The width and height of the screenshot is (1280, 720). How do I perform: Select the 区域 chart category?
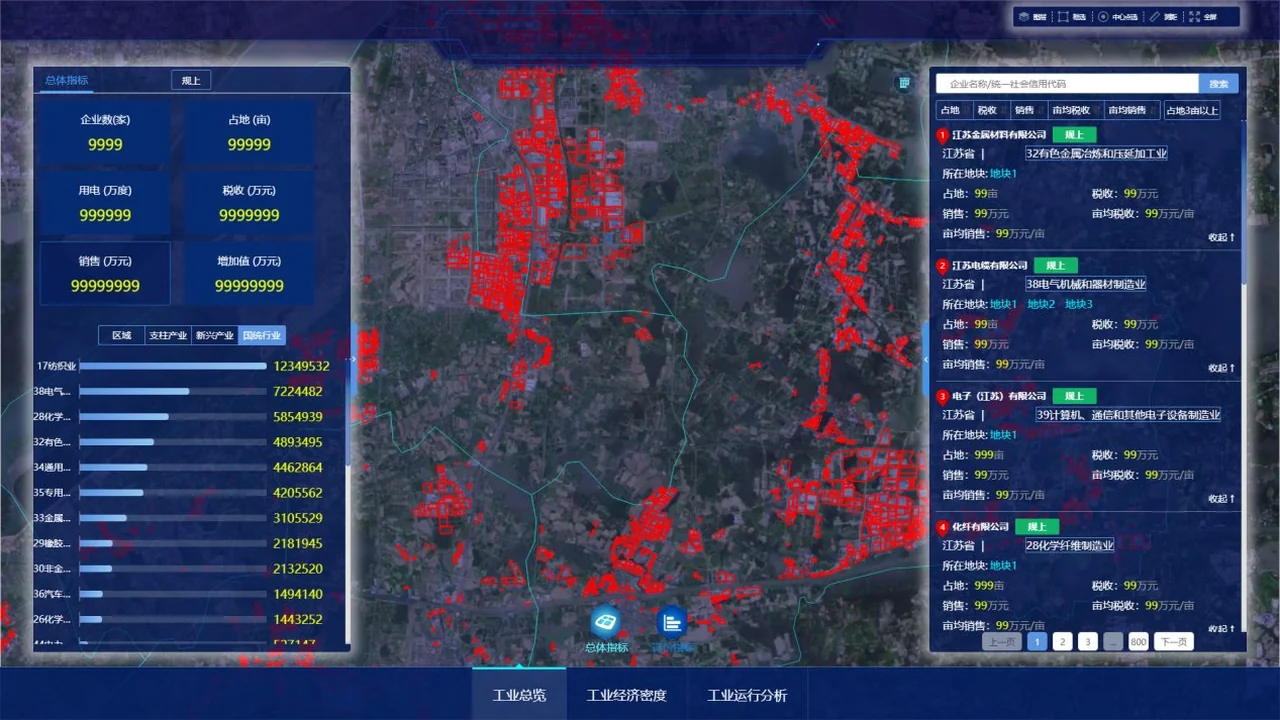[122, 335]
